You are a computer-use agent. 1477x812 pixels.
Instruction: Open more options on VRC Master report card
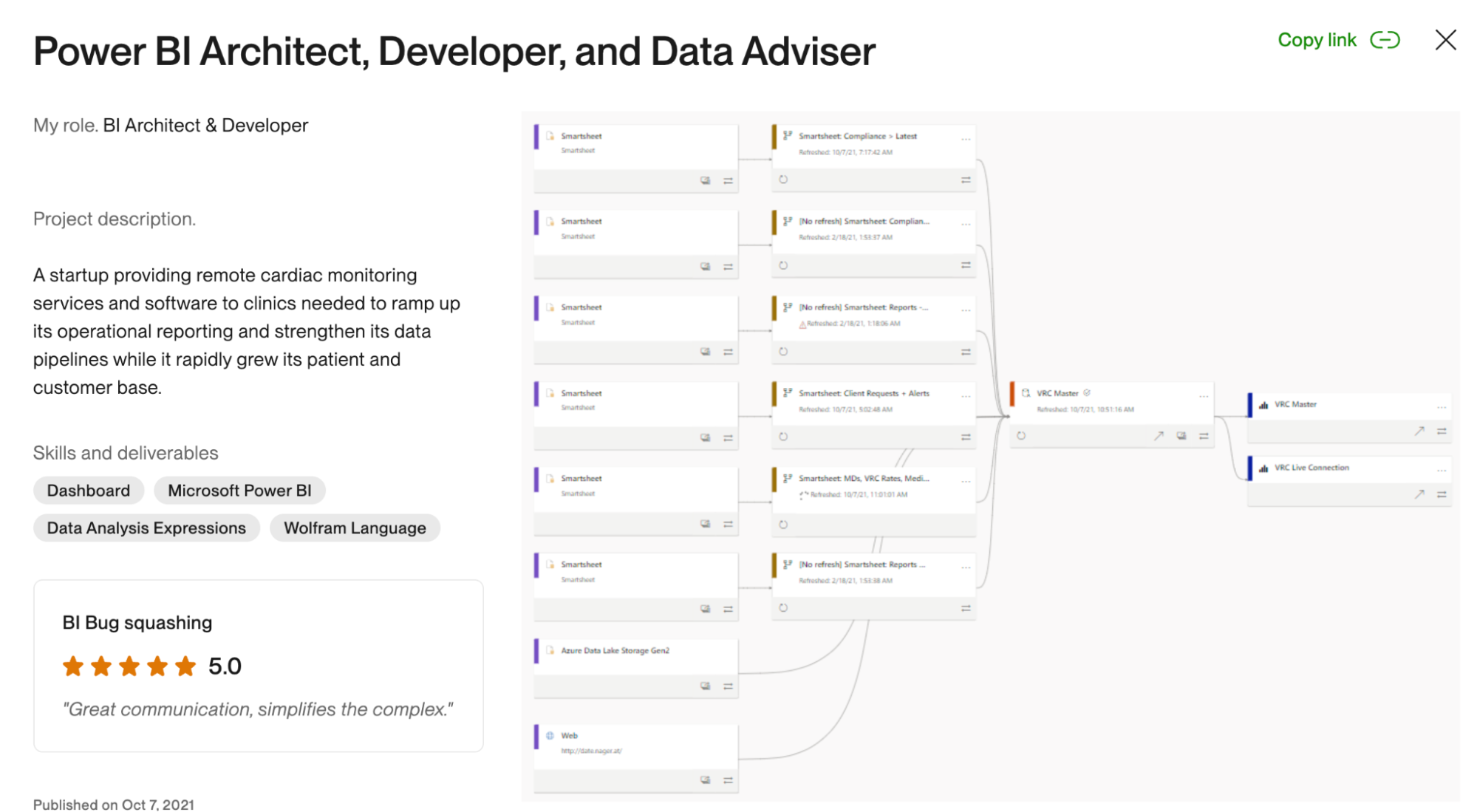(x=1442, y=407)
